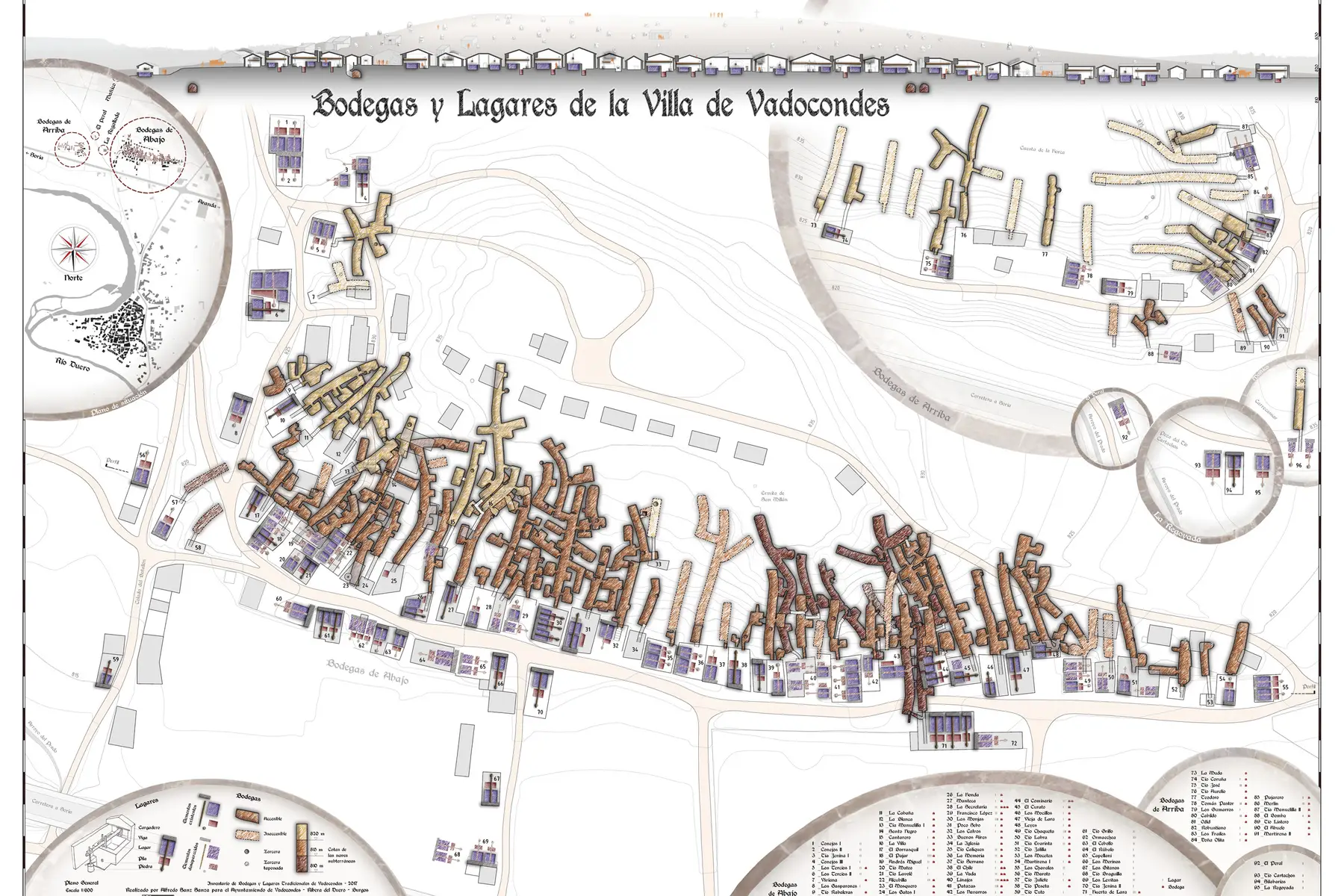Click lagar number 59 on the map
The width and height of the screenshot is (1344, 896).
click(116, 659)
